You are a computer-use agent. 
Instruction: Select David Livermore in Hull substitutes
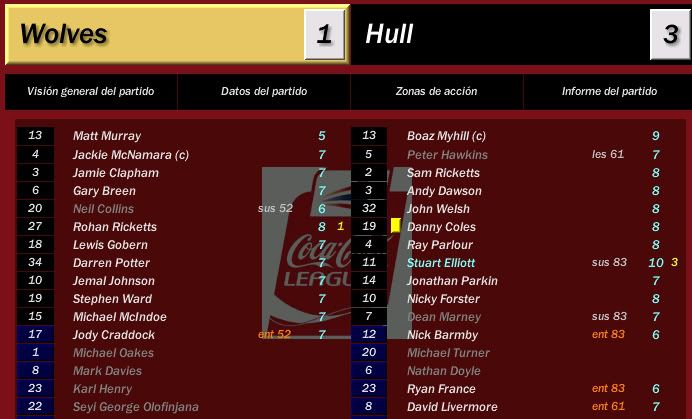tap(452, 407)
